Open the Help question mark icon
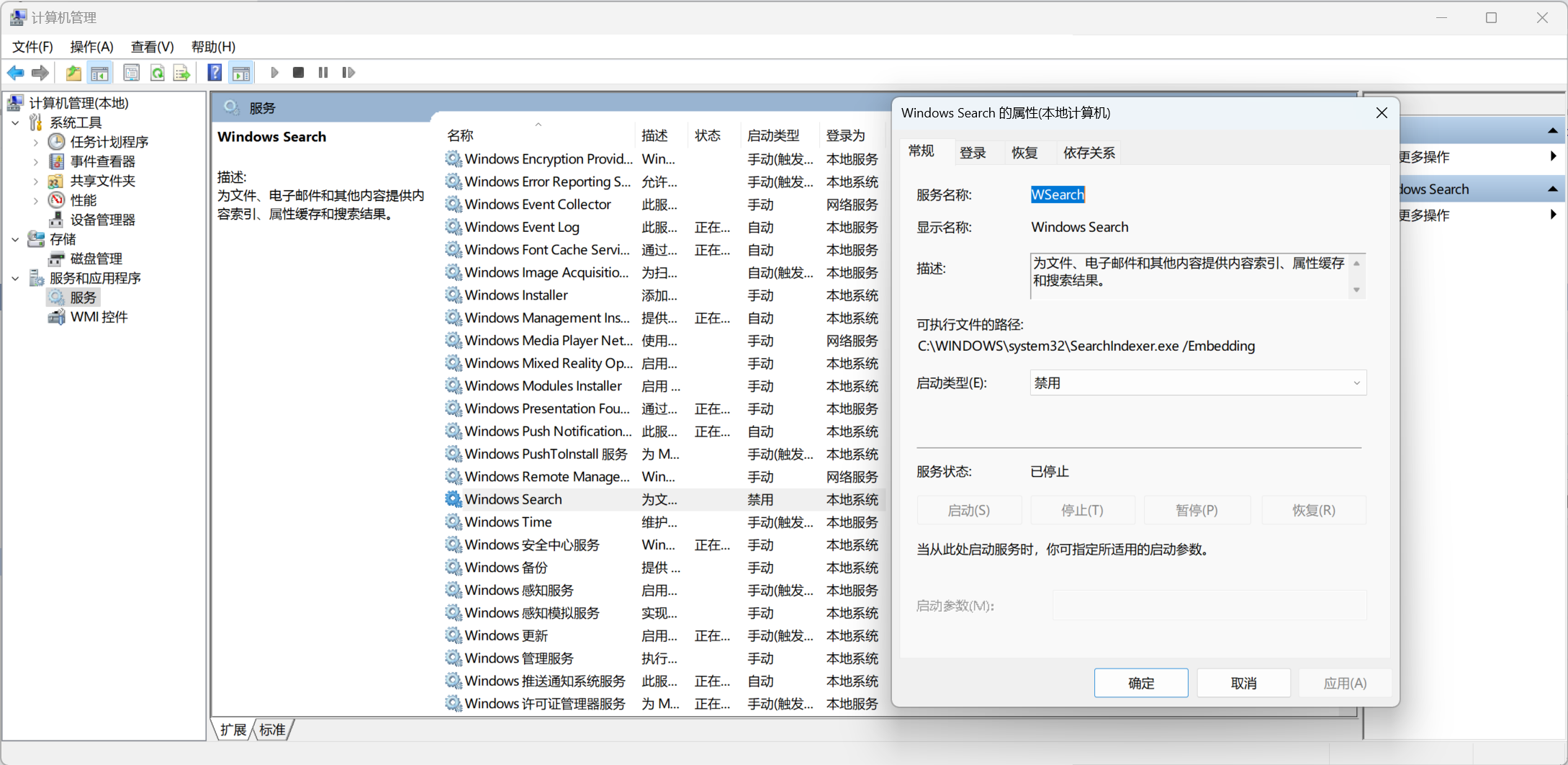 215,73
